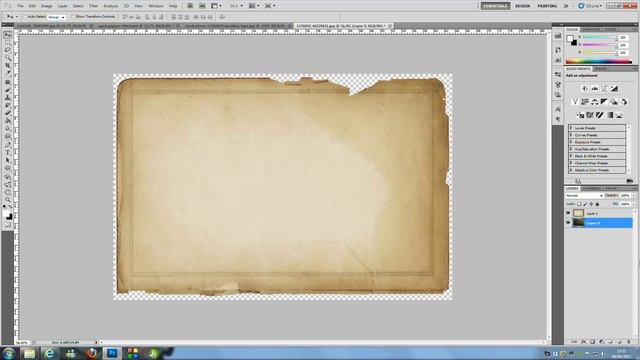
Task: Launch Bridge from the application bar
Action: tap(190, 6)
